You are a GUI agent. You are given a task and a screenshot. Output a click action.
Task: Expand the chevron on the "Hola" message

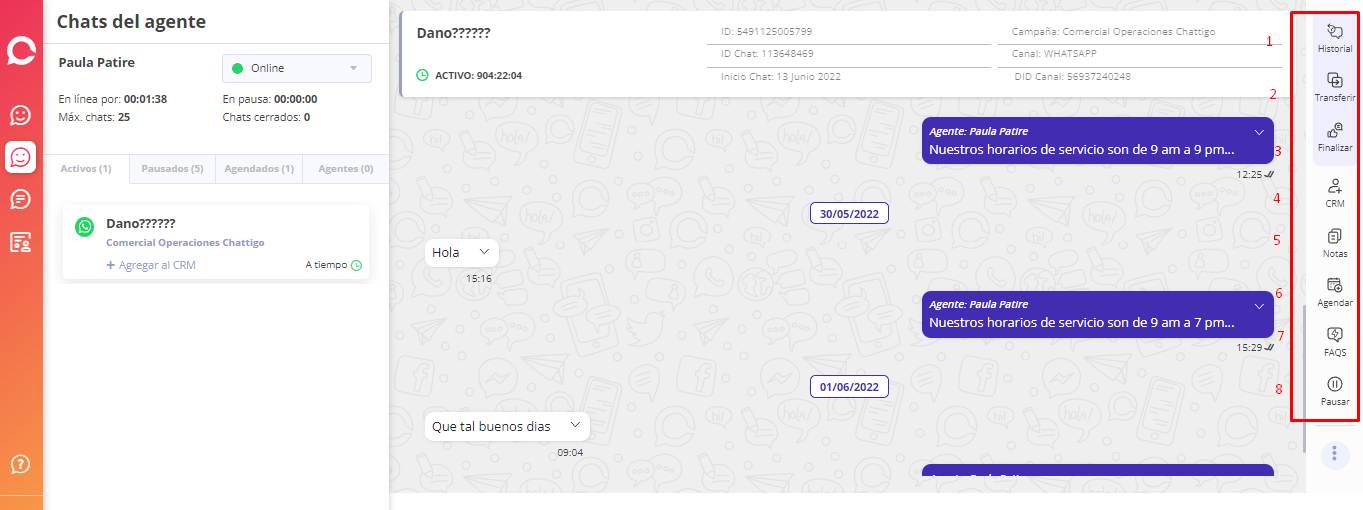pyautogui.click(x=485, y=252)
